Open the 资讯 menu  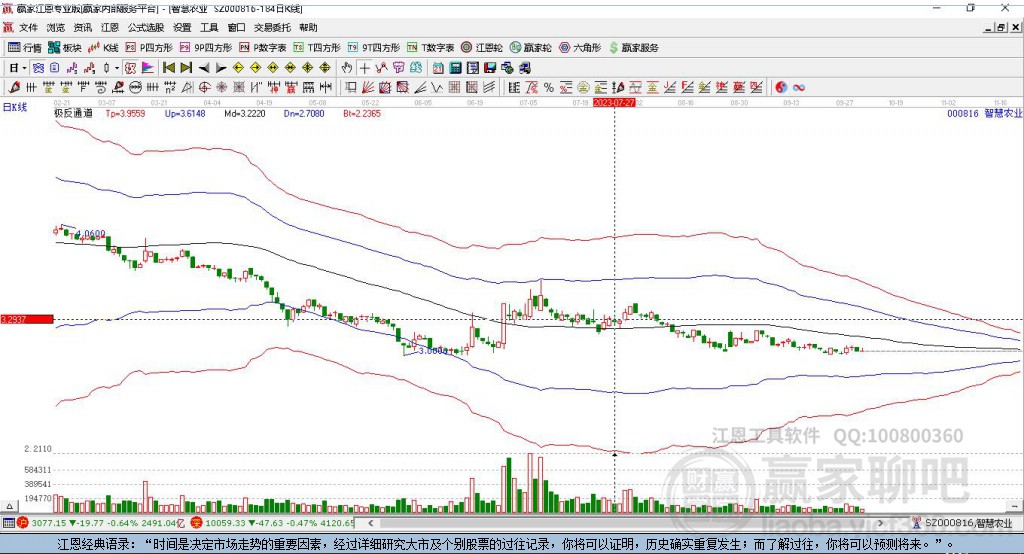(x=82, y=27)
